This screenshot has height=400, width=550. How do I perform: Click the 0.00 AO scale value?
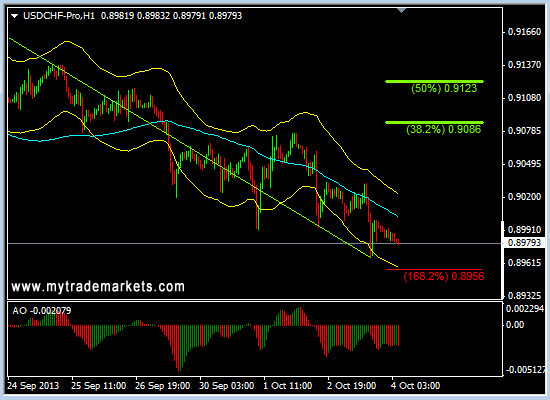[x=515, y=325]
